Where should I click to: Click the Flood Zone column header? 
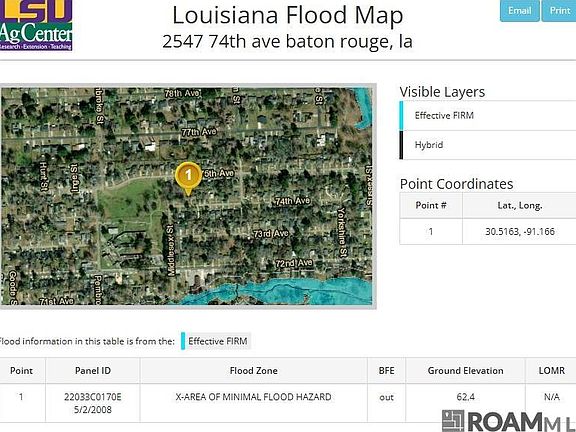tap(253, 371)
